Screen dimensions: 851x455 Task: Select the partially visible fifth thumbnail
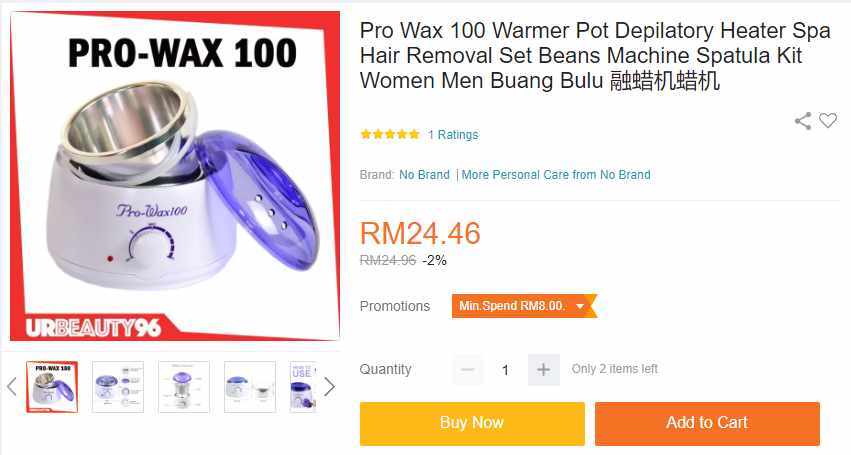coord(303,387)
